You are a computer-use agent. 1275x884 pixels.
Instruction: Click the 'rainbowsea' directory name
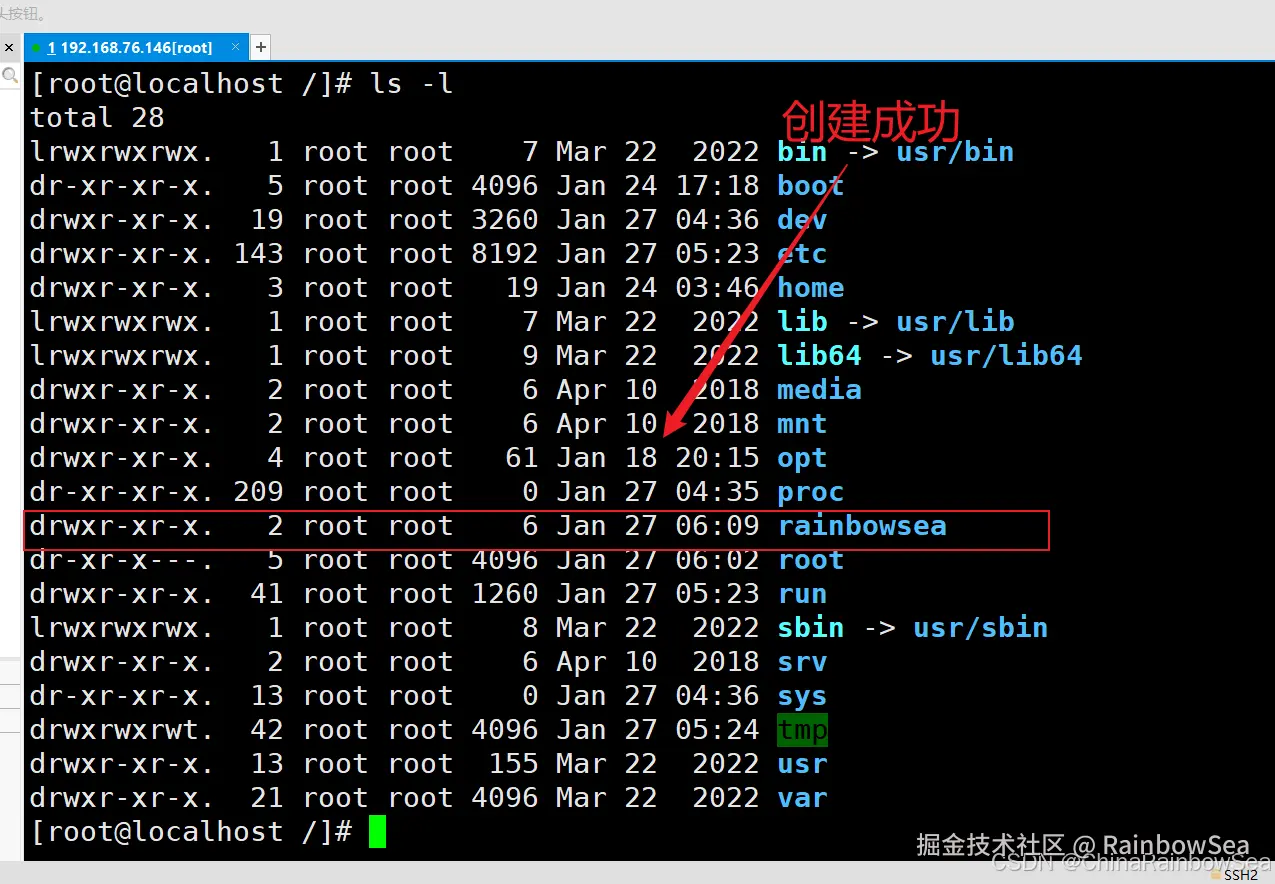[862, 526]
